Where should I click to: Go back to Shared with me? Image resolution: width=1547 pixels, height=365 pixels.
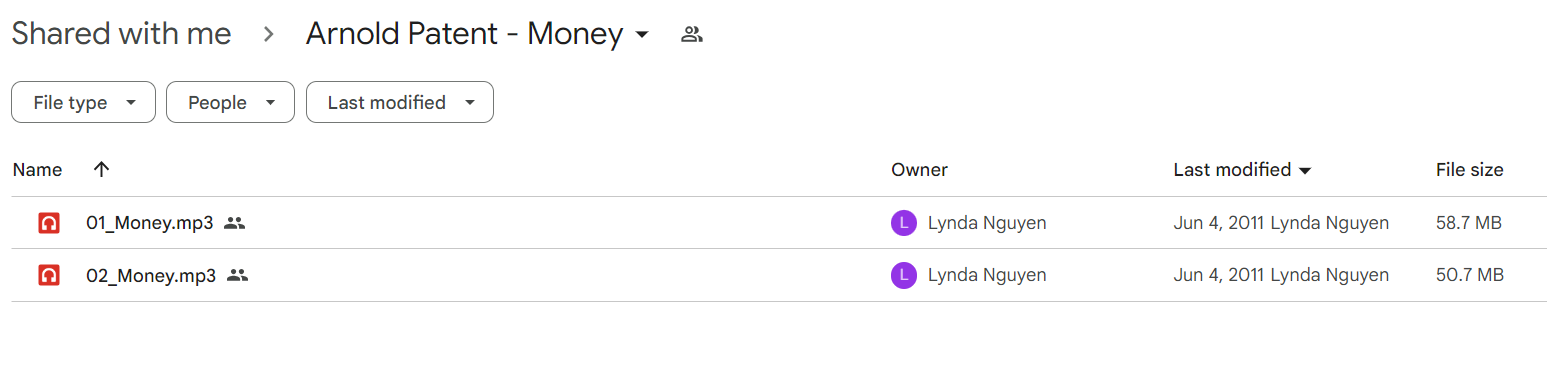121,34
